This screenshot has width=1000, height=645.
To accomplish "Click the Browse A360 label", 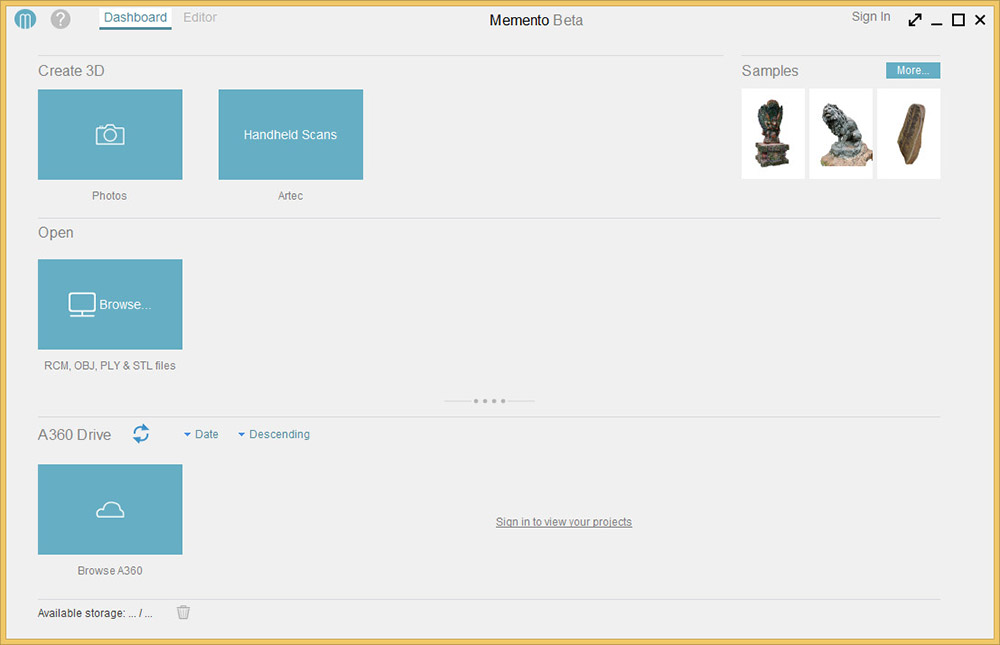I will (x=110, y=571).
